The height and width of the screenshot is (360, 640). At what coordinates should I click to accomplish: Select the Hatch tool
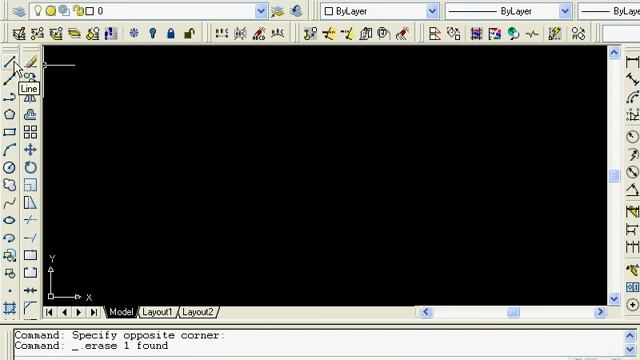(x=9, y=308)
